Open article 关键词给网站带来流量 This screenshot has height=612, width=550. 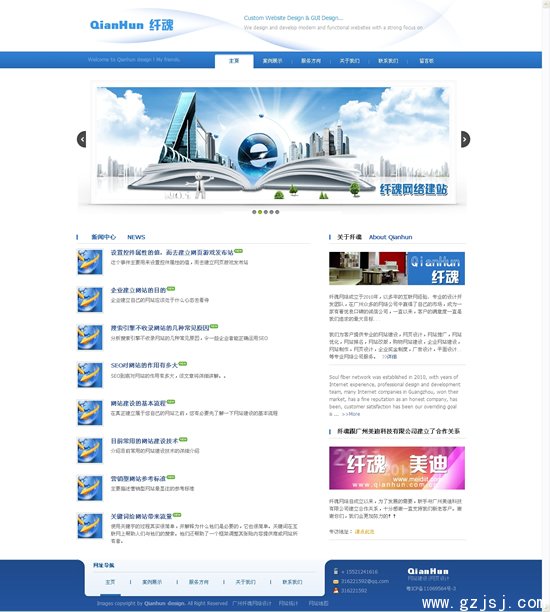click(x=141, y=516)
